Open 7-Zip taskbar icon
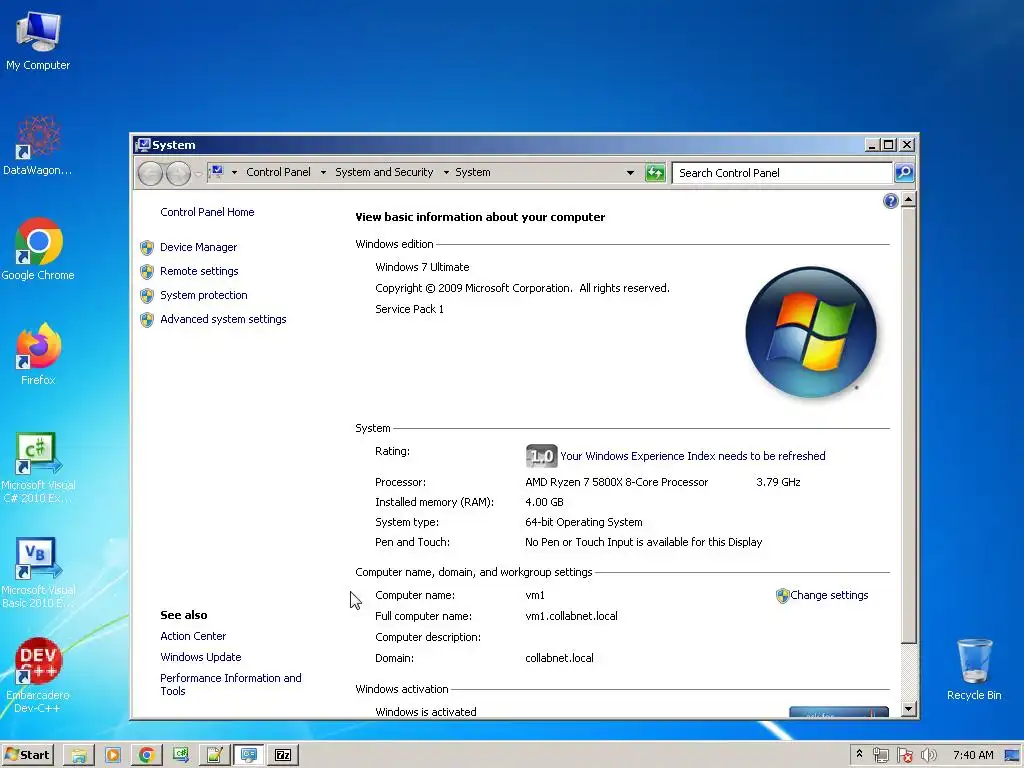The width and height of the screenshot is (1024, 768). click(283, 755)
